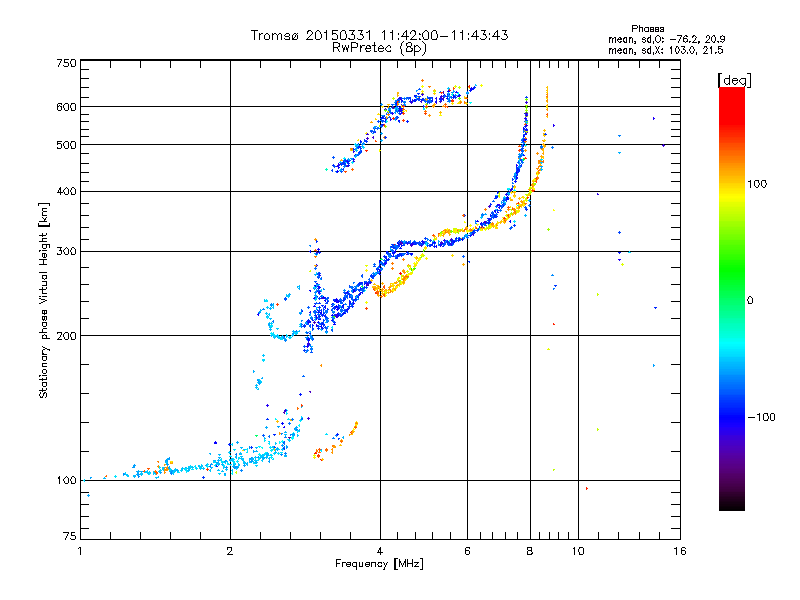Click x-axis tick label '8'

[x=530, y=551]
